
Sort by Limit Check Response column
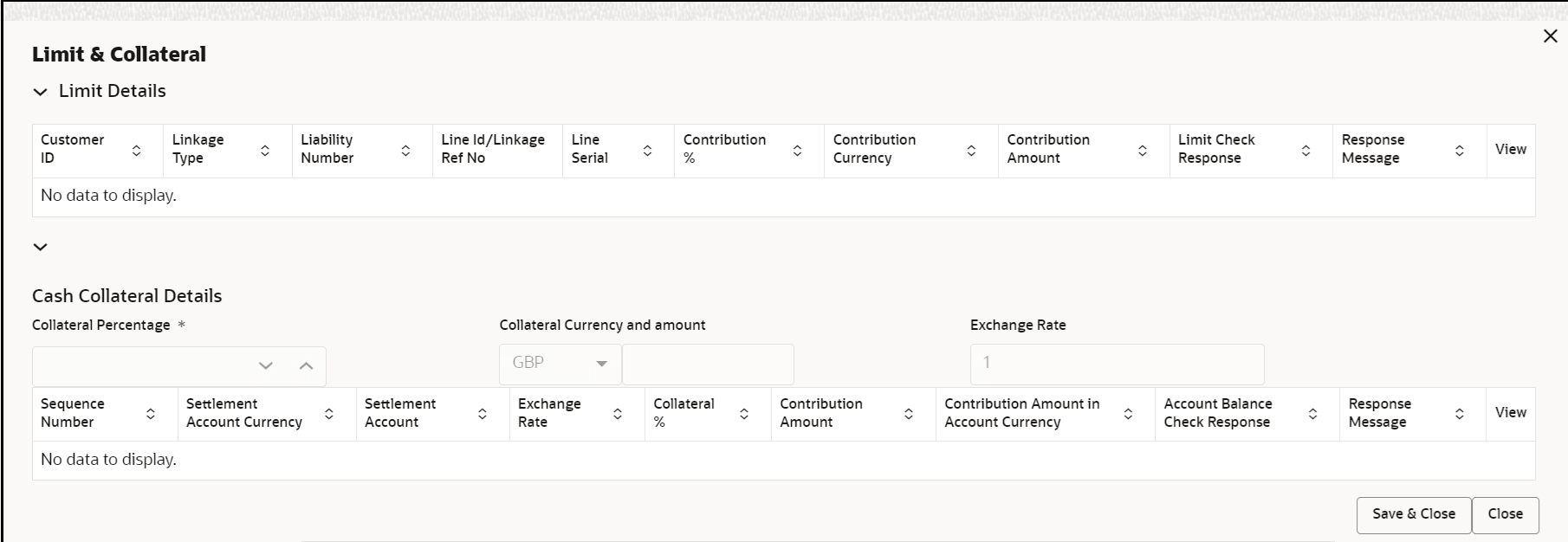[x=1306, y=151]
